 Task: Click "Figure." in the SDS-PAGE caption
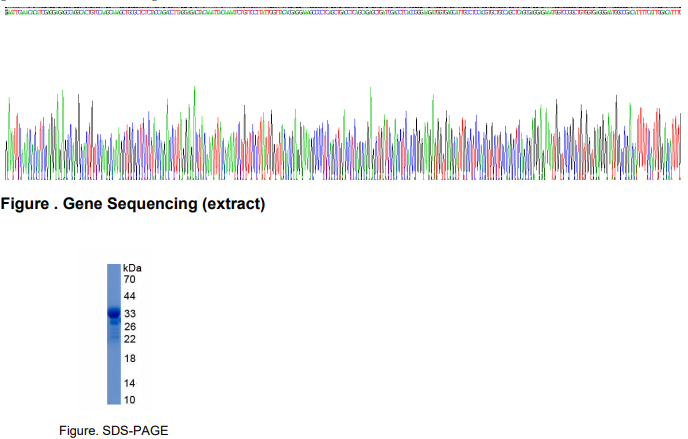(77, 430)
